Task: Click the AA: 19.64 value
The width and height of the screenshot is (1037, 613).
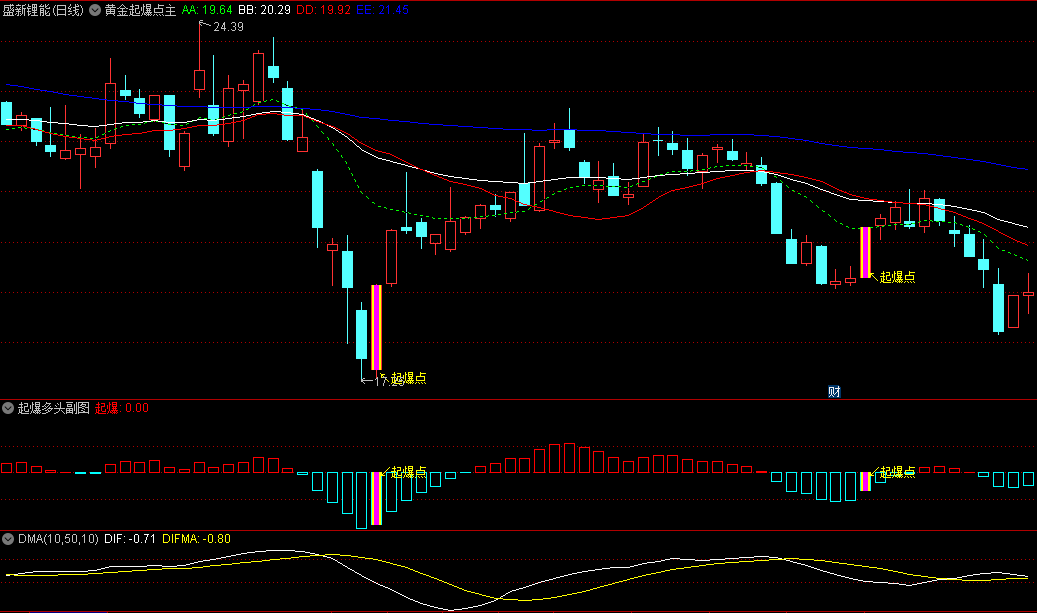Action: point(207,10)
